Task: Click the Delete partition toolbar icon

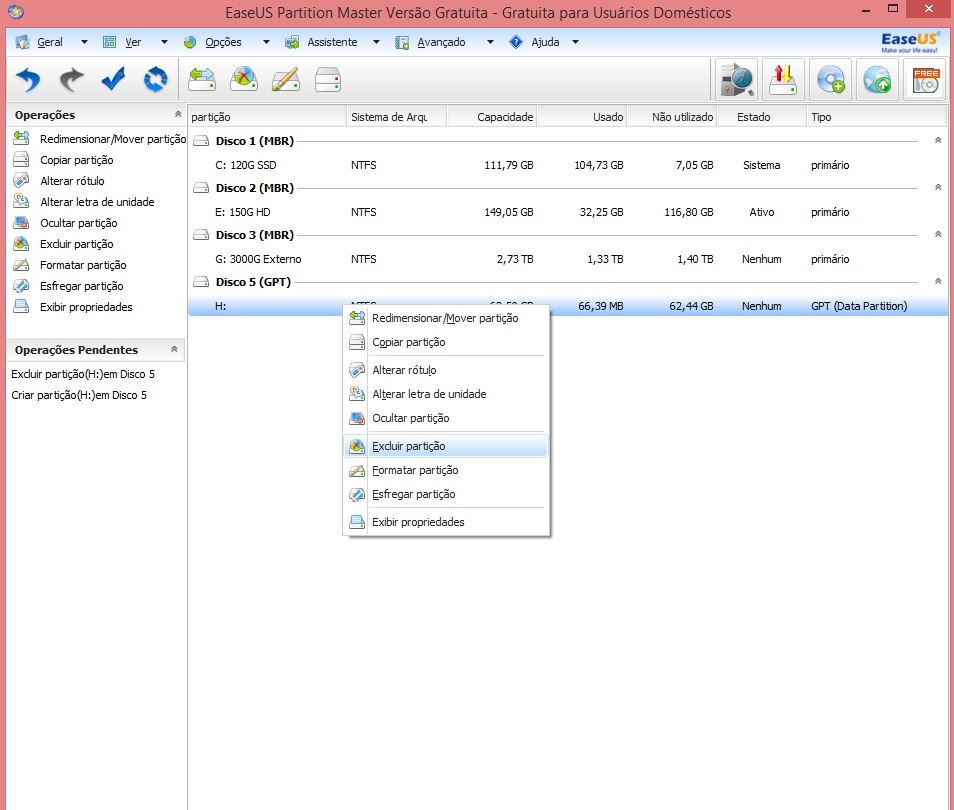Action: tap(244, 79)
